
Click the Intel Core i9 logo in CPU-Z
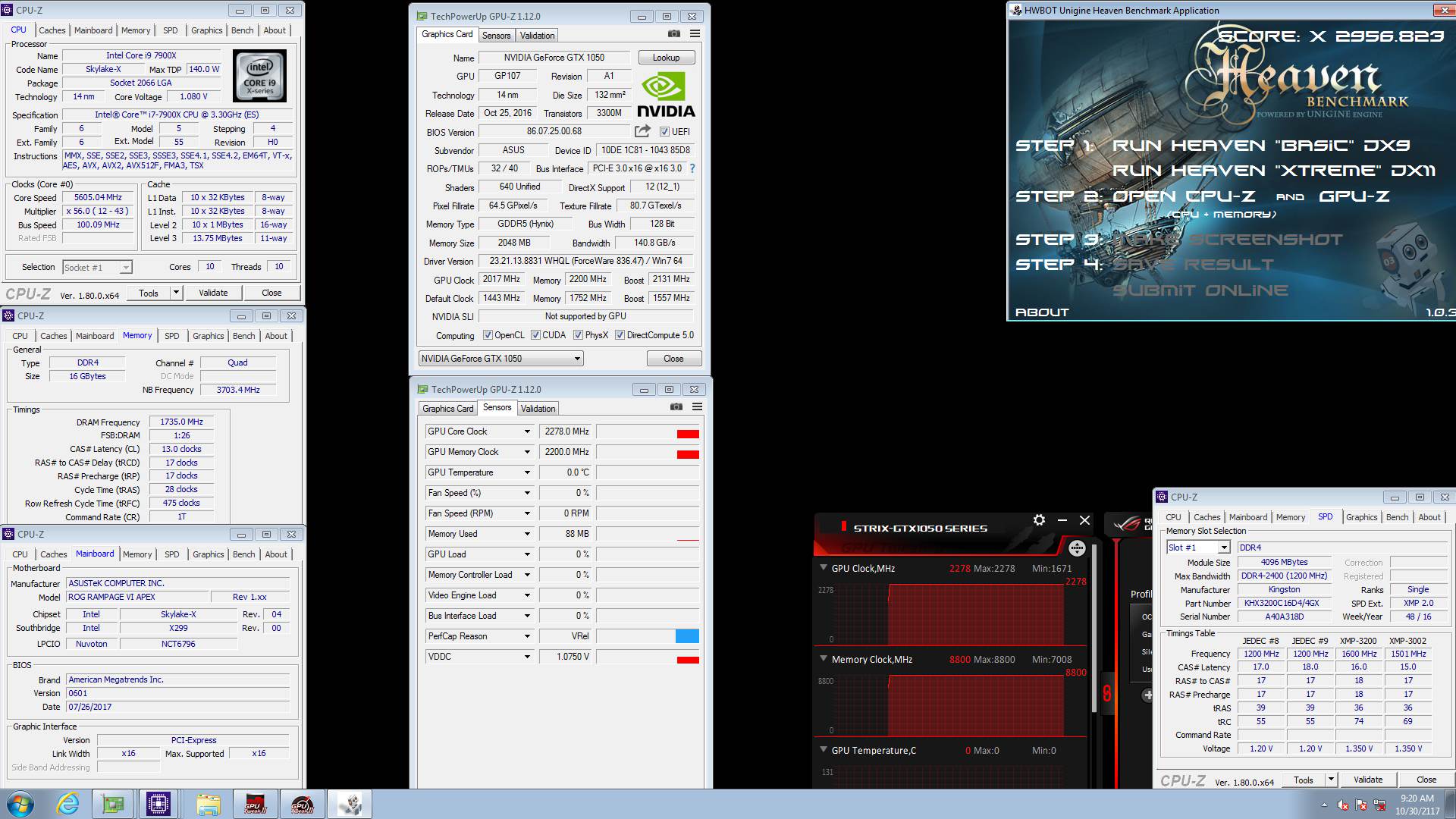pyautogui.click(x=259, y=76)
